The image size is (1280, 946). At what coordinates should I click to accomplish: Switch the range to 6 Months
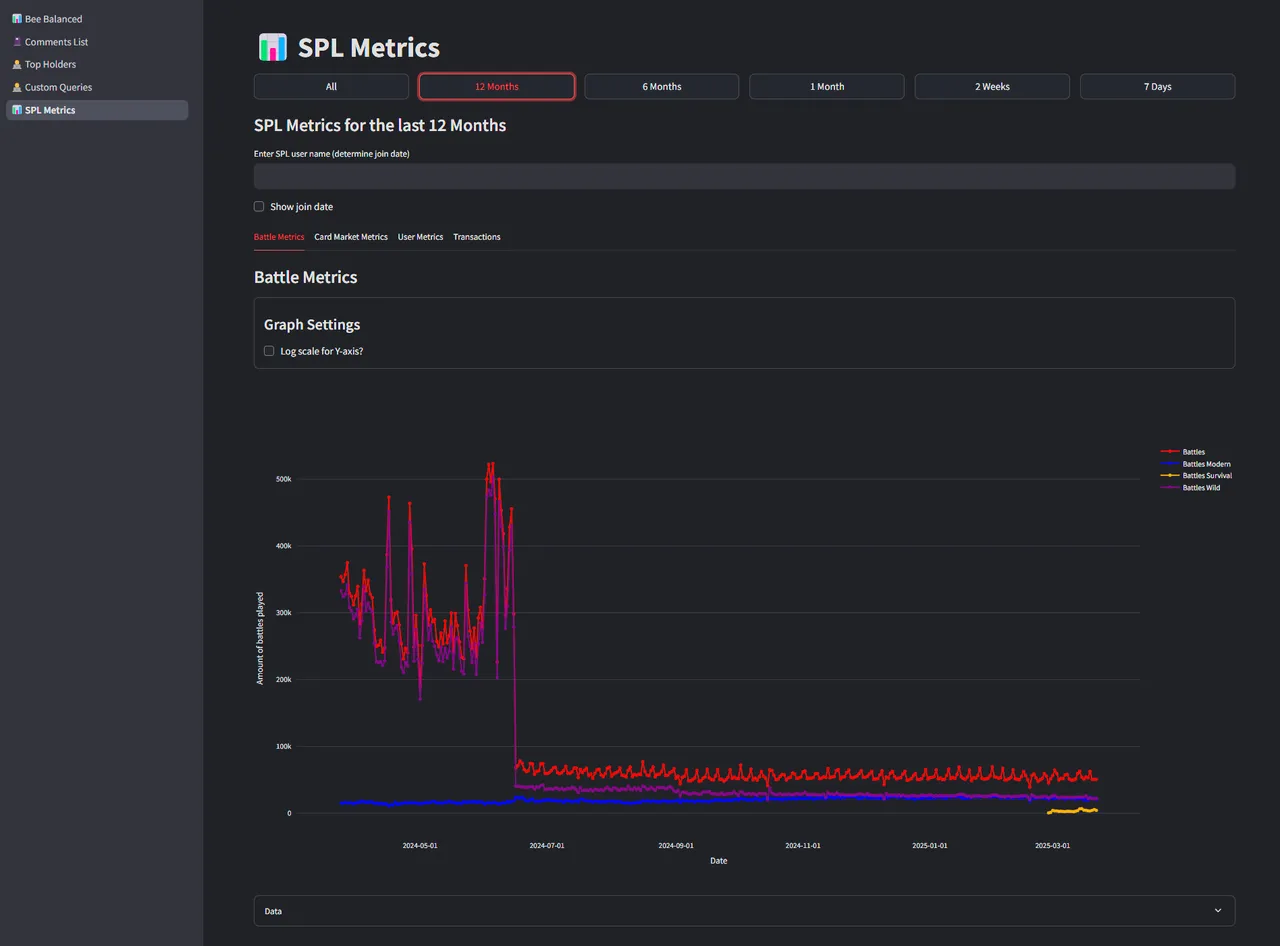[x=662, y=87]
